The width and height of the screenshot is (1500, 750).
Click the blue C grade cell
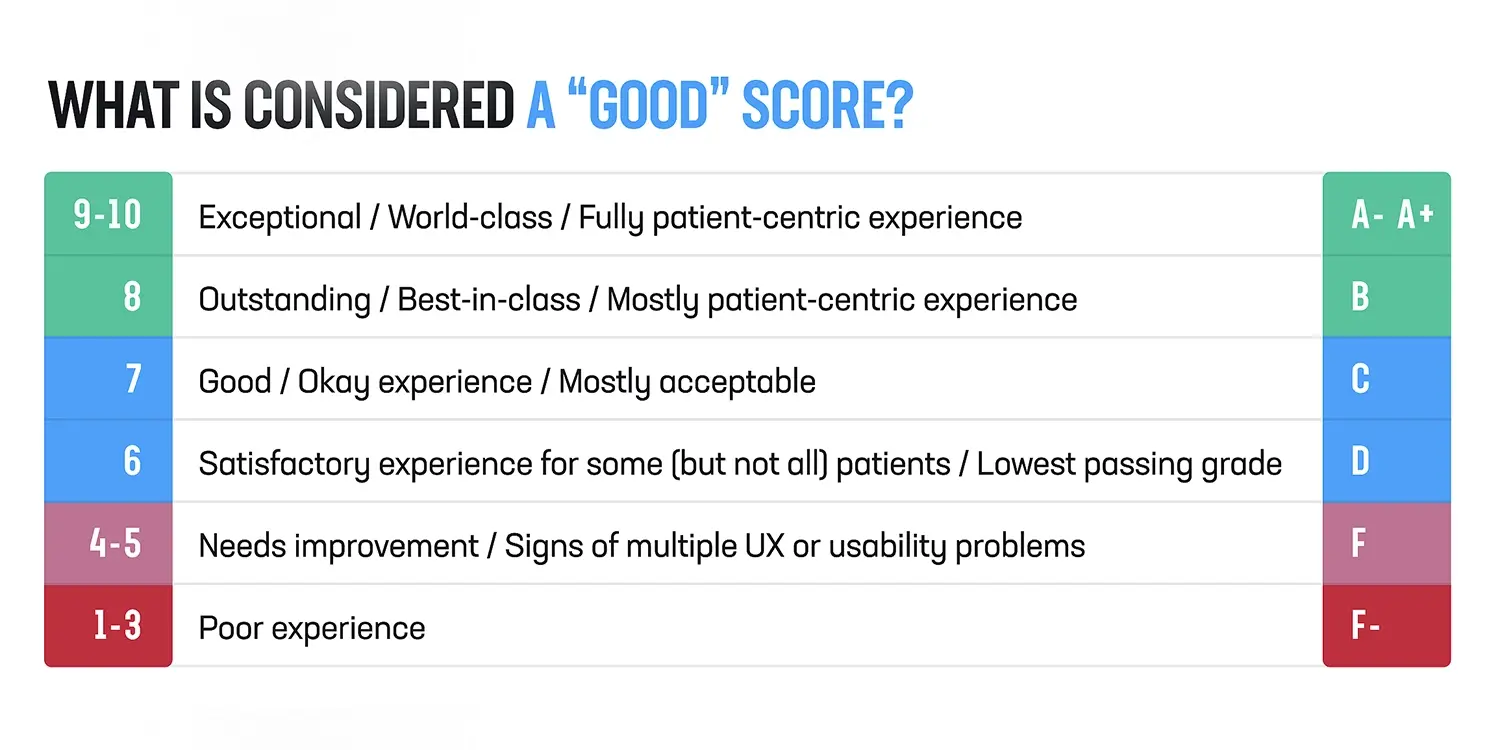[1387, 380]
